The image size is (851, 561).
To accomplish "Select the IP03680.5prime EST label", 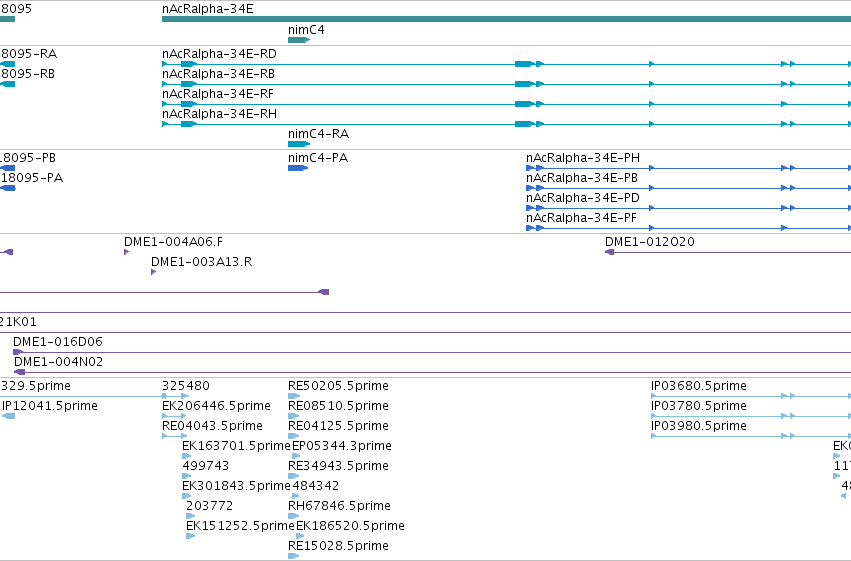I will coord(699,386).
